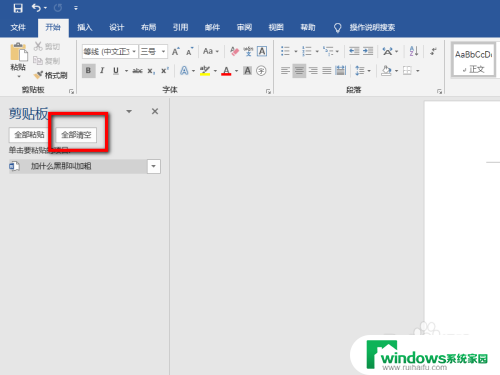The width and height of the screenshot is (500, 375).
Task: Open the font color dropdown arrow
Action: [x=236, y=71]
